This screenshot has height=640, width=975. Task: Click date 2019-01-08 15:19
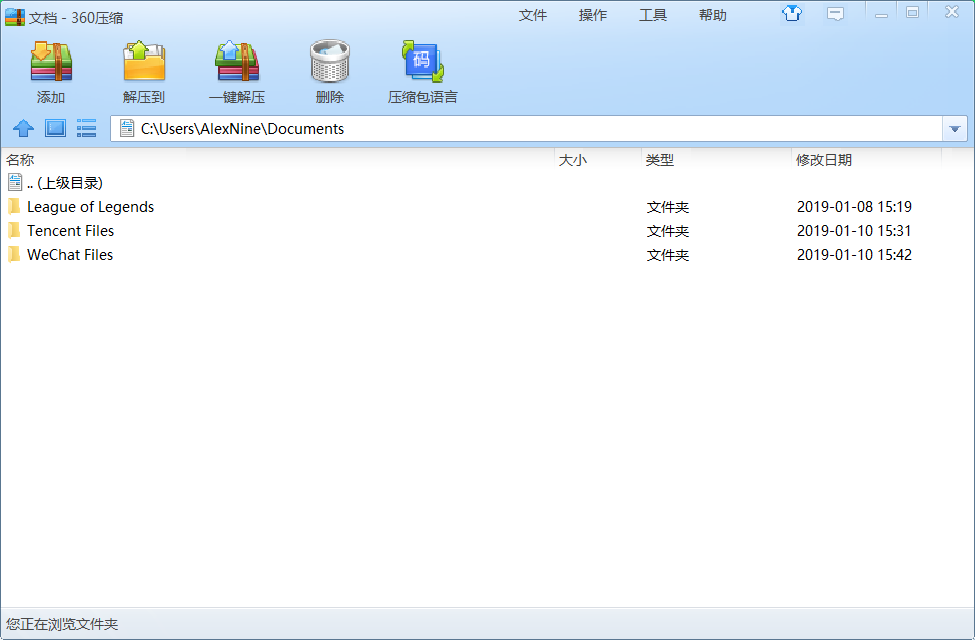tap(854, 206)
